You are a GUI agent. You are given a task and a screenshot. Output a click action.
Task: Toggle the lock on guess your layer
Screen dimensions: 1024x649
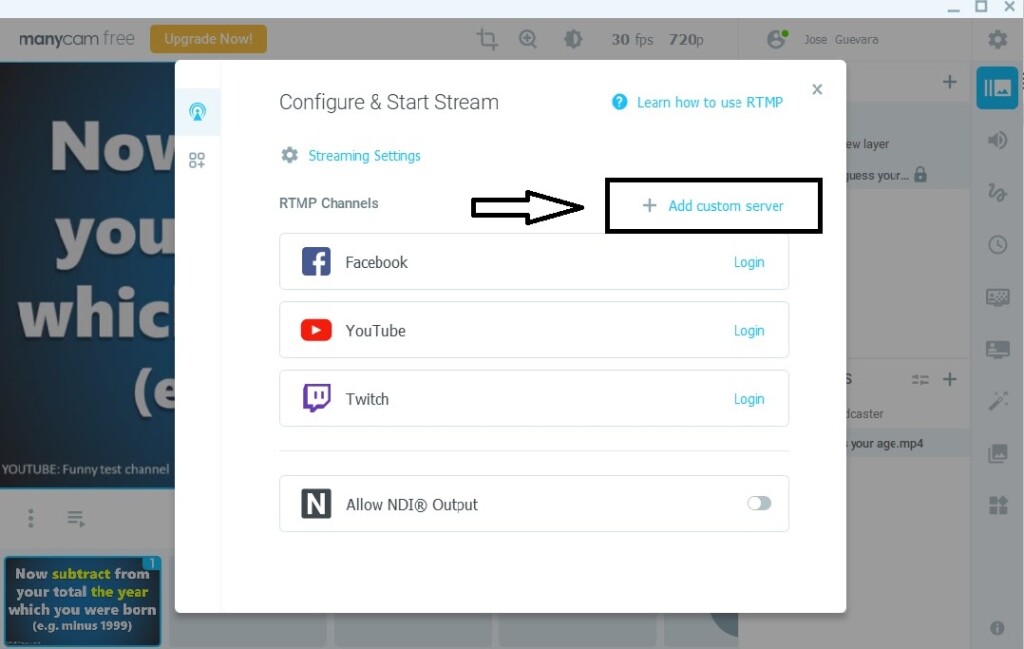(x=920, y=174)
